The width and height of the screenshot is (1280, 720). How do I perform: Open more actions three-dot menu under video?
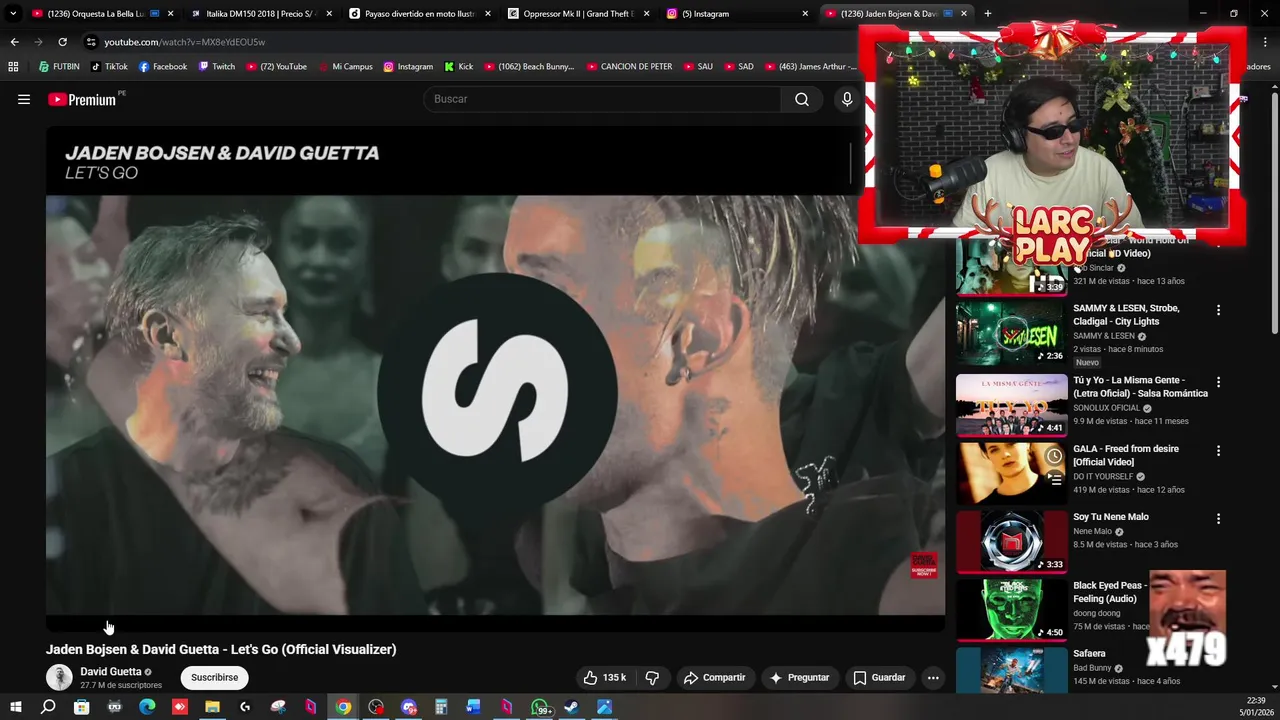click(933, 678)
